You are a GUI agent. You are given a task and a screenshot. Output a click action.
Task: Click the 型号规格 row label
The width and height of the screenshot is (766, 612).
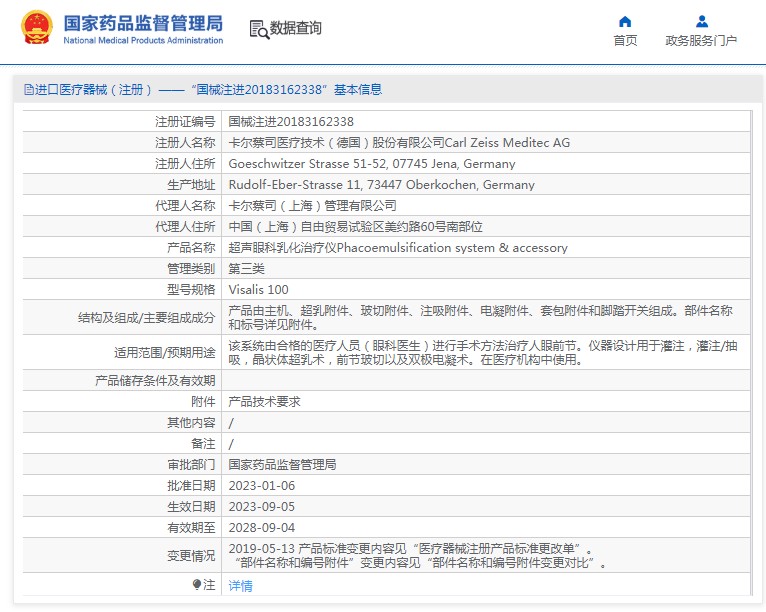(191, 290)
